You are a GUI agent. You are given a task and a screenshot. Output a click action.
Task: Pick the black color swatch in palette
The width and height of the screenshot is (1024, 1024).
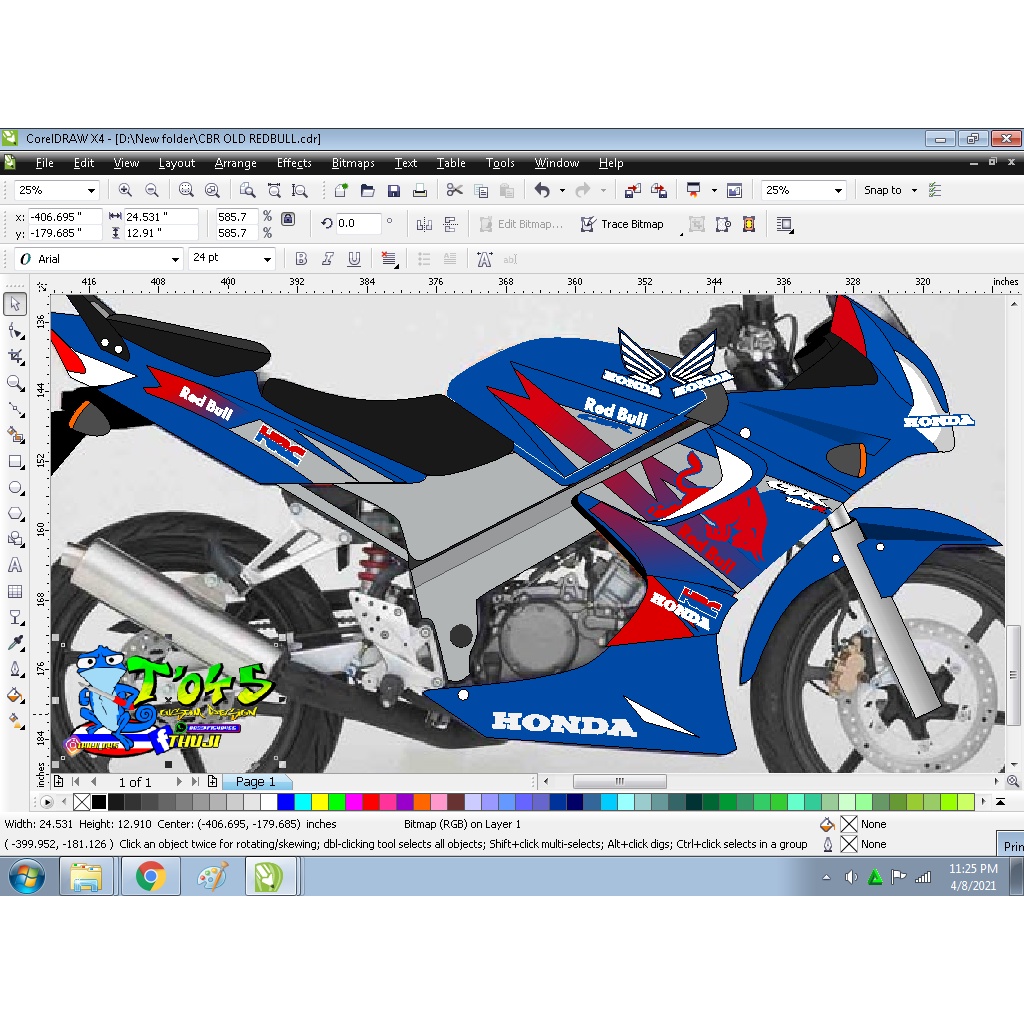[x=99, y=801]
